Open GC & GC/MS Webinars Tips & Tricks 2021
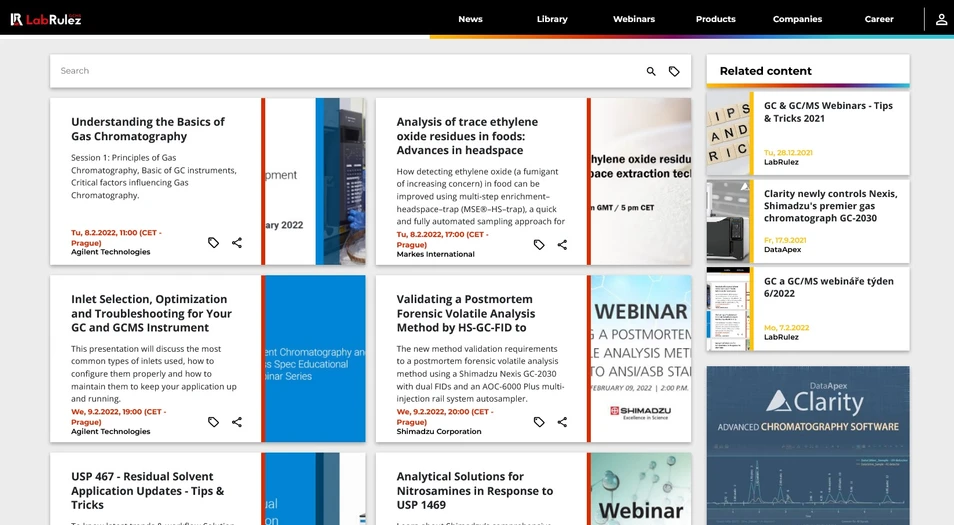Image resolution: width=954 pixels, height=525 pixels. [x=828, y=112]
